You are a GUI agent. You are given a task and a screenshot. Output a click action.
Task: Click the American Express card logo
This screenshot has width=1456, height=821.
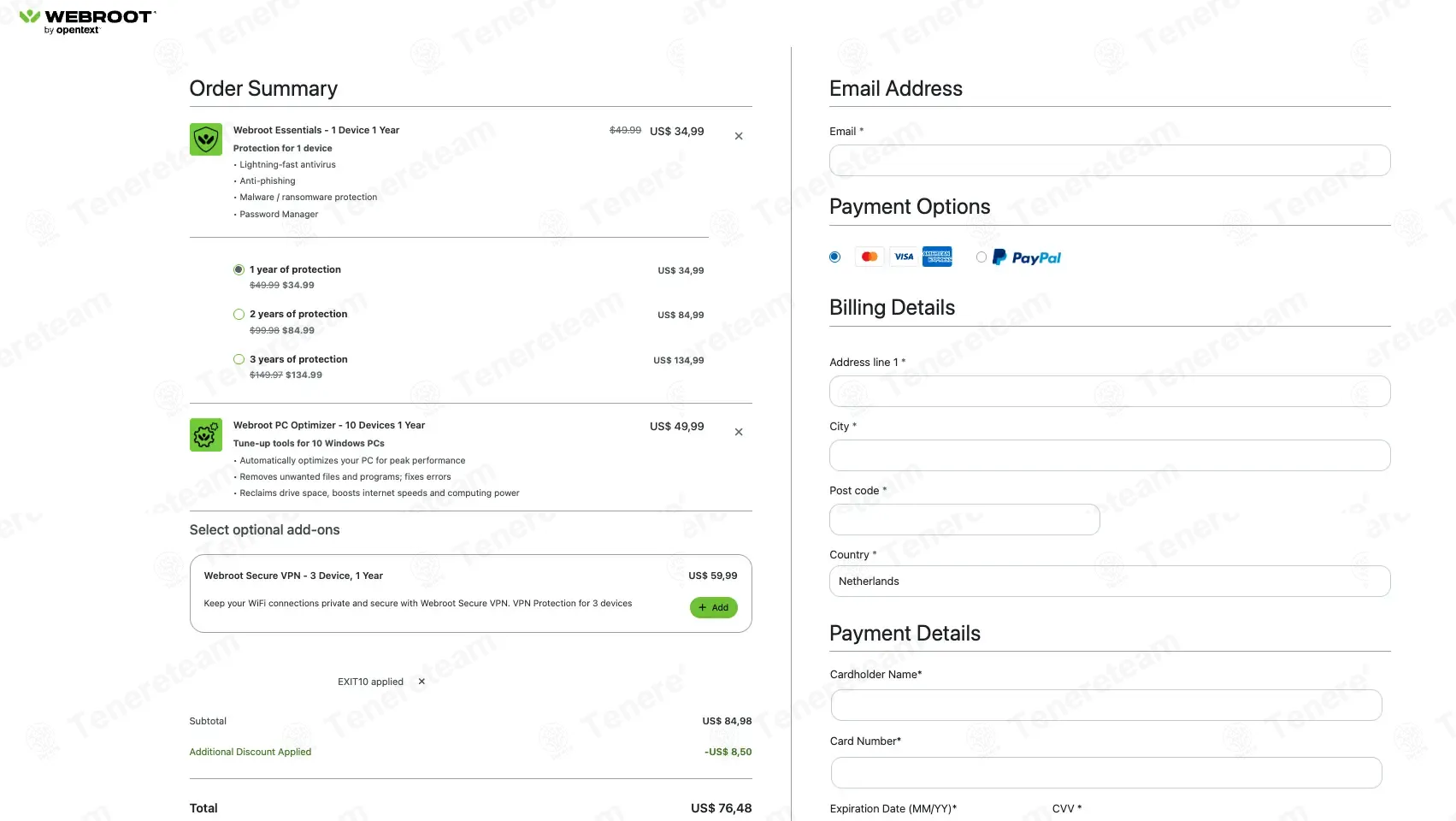pos(937,257)
